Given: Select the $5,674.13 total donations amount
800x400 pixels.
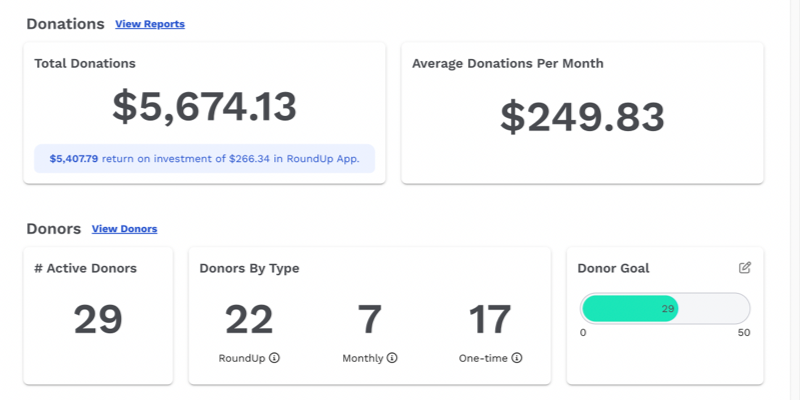Looking at the screenshot, I should 204,107.
